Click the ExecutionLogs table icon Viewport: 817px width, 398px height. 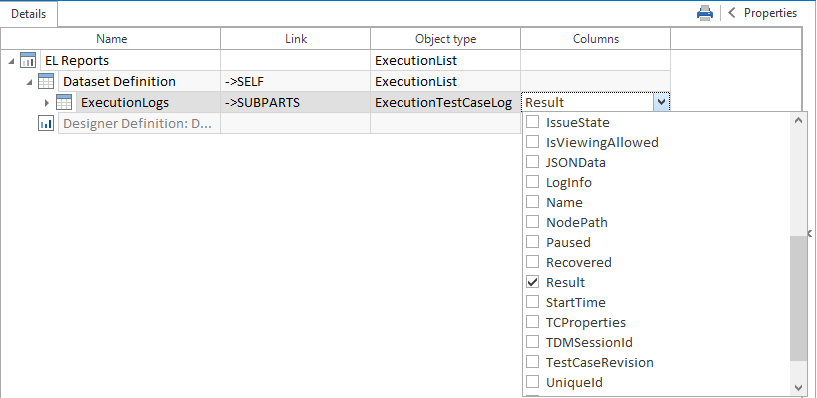click(x=64, y=103)
